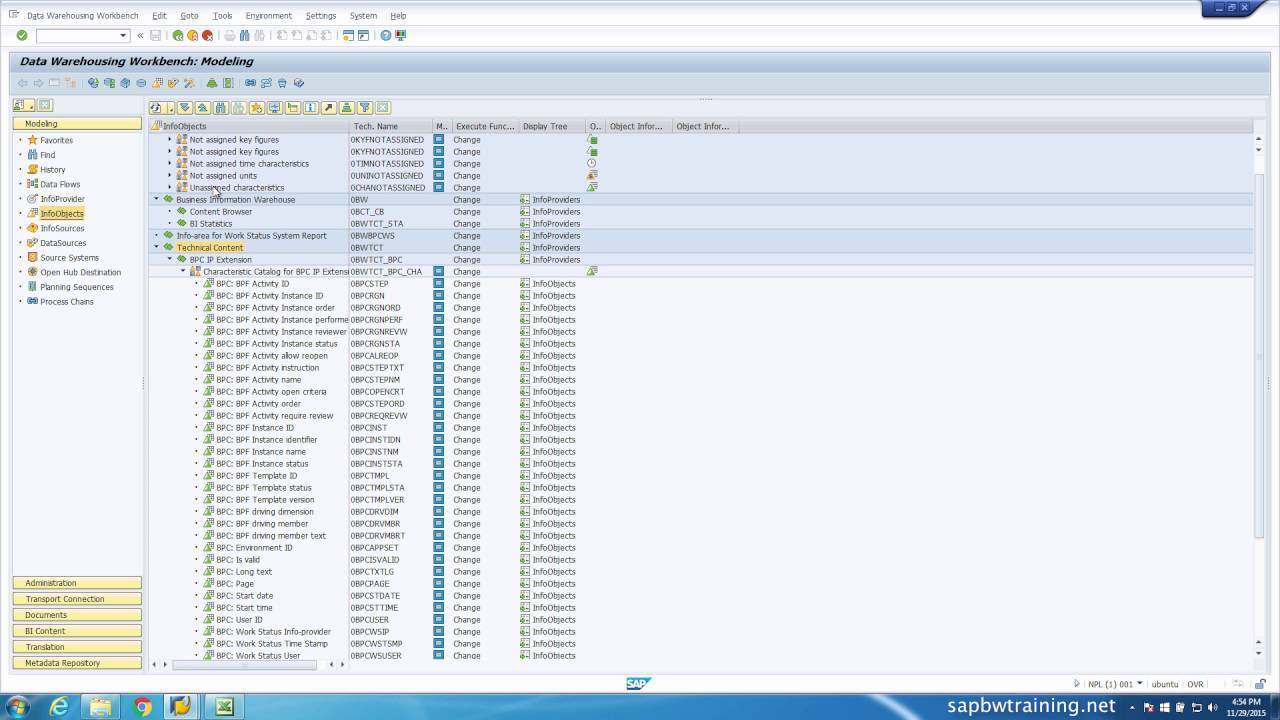Click the black arrow icon in tree toolbar

(x=329, y=107)
